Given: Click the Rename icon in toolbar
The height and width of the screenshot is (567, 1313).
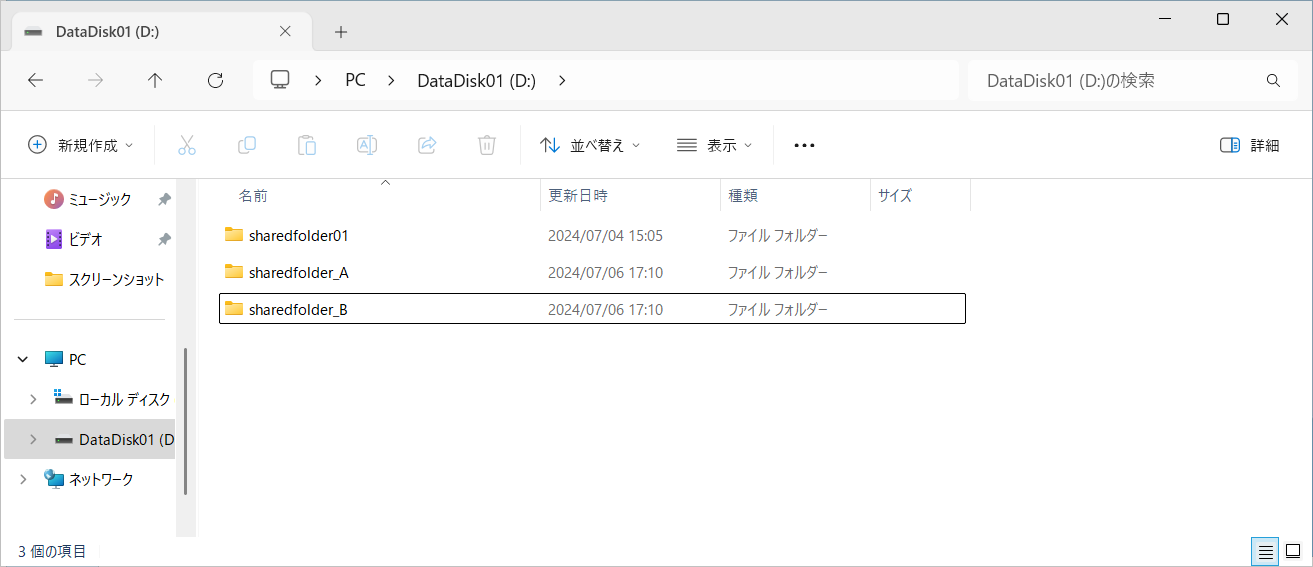Looking at the screenshot, I should [367, 145].
